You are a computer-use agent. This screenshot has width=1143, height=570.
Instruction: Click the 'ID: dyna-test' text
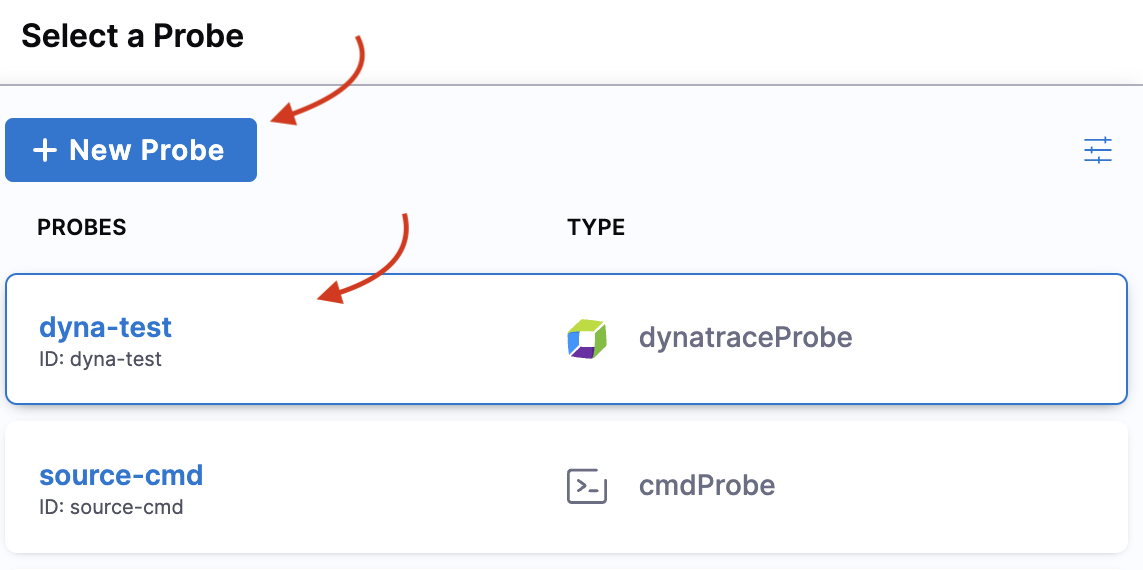pyautogui.click(x=100, y=359)
